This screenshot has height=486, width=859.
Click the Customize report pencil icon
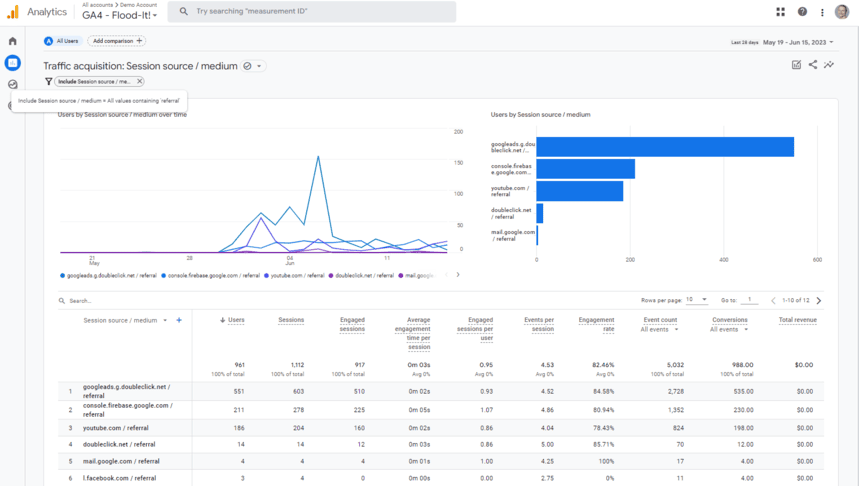pyautogui.click(x=796, y=65)
